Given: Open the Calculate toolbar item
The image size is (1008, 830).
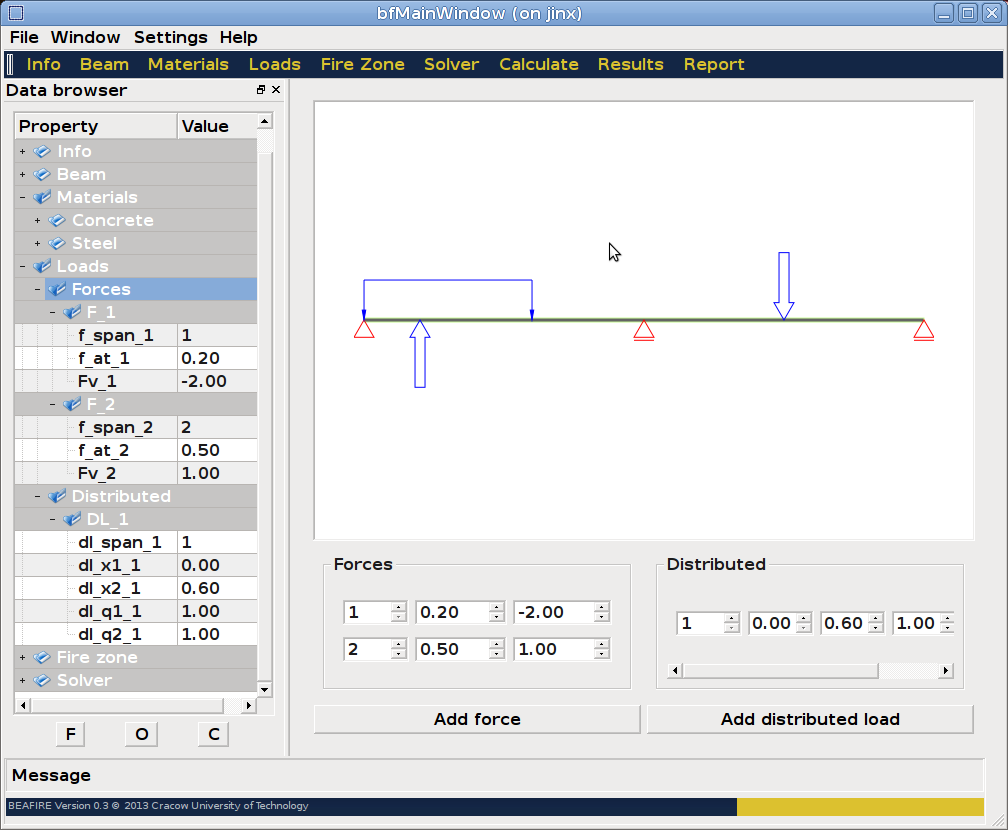Looking at the screenshot, I should click(538, 64).
